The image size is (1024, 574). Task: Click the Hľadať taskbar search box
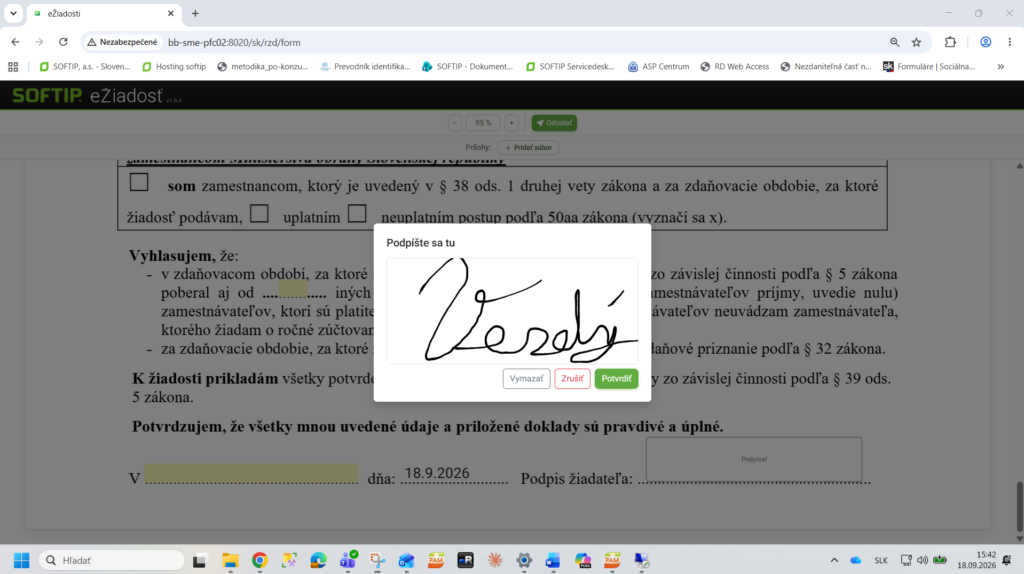pyautogui.click(x=112, y=560)
